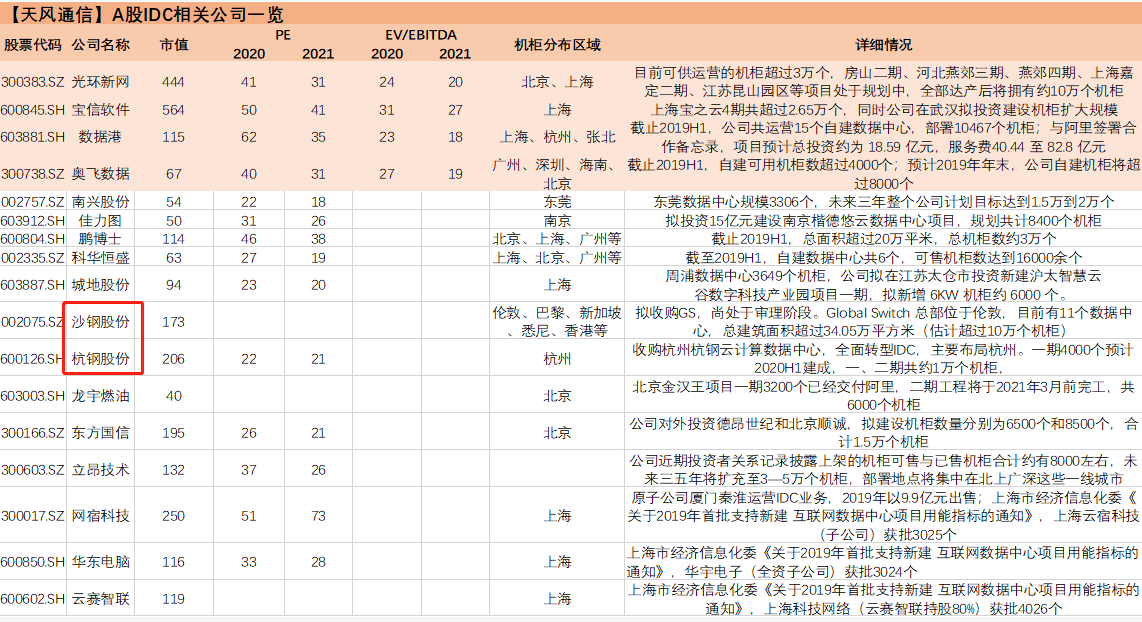This screenshot has height=622, width=1142.
Task: Select market value 195 for 东方国信
Action: point(173,433)
